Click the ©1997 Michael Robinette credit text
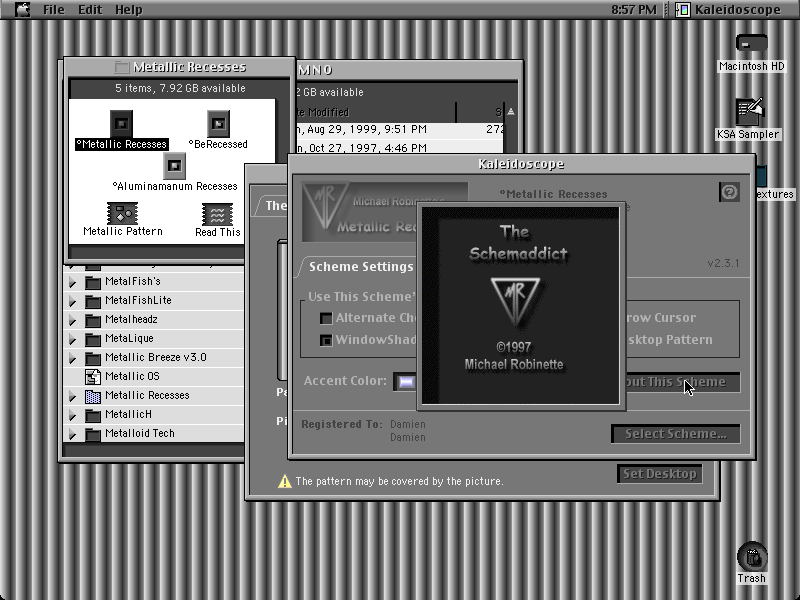 [514, 356]
